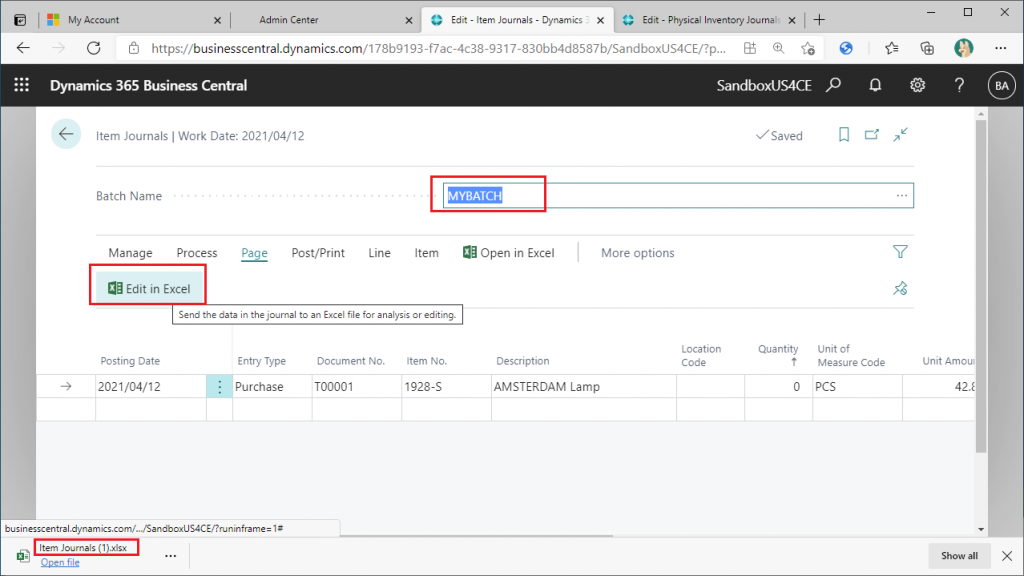Open Batch Name lookup ellipsis

tap(902, 195)
